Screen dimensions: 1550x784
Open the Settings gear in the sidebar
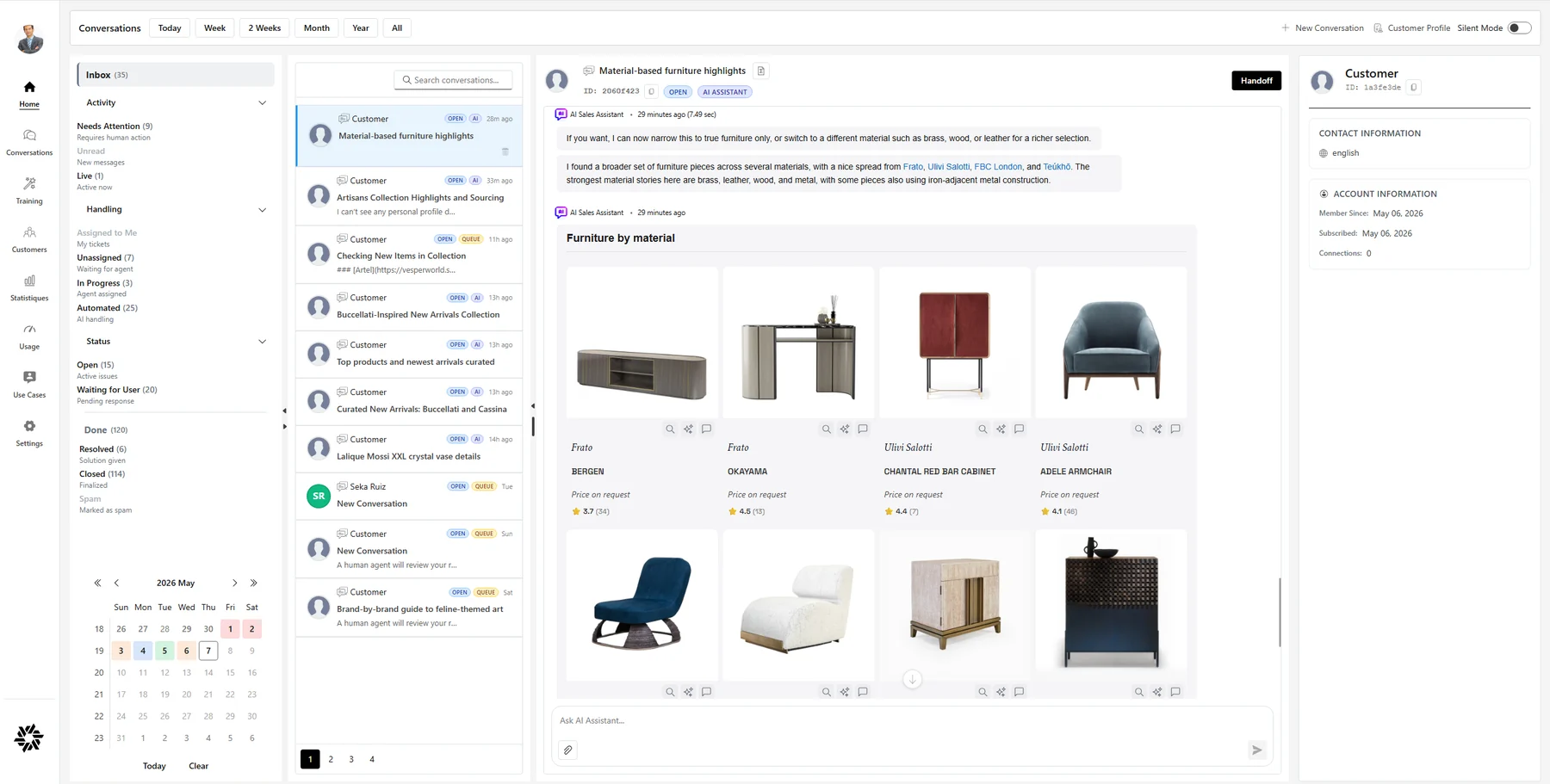[x=29, y=426]
